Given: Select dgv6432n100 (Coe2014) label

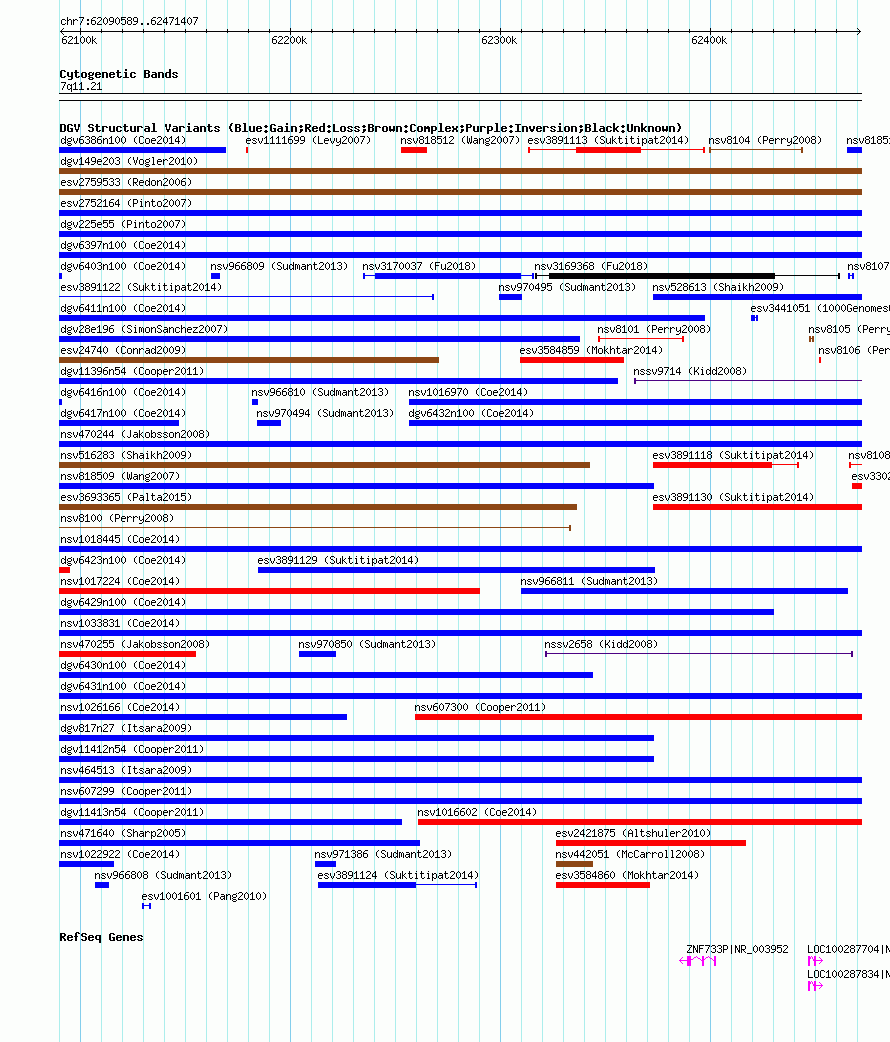Looking at the screenshot, I should 471,413.
